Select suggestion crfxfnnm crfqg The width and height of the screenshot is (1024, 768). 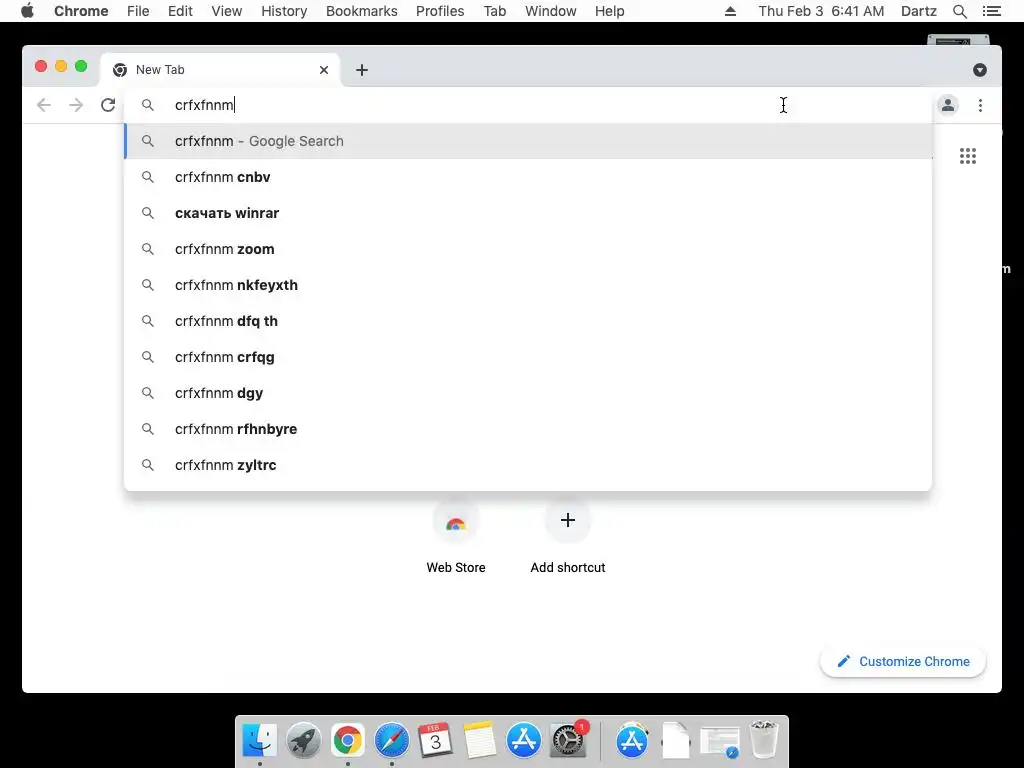click(528, 357)
